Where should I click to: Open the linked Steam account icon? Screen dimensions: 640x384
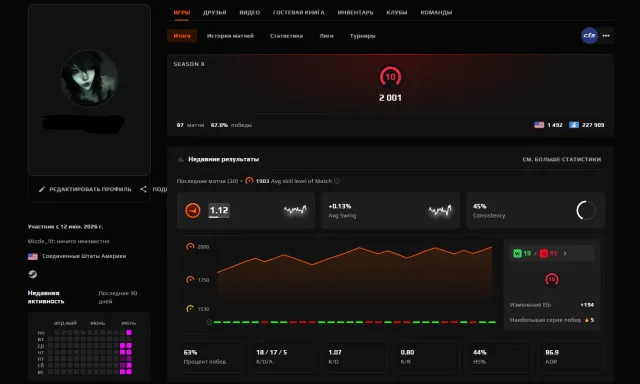pos(33,274)
